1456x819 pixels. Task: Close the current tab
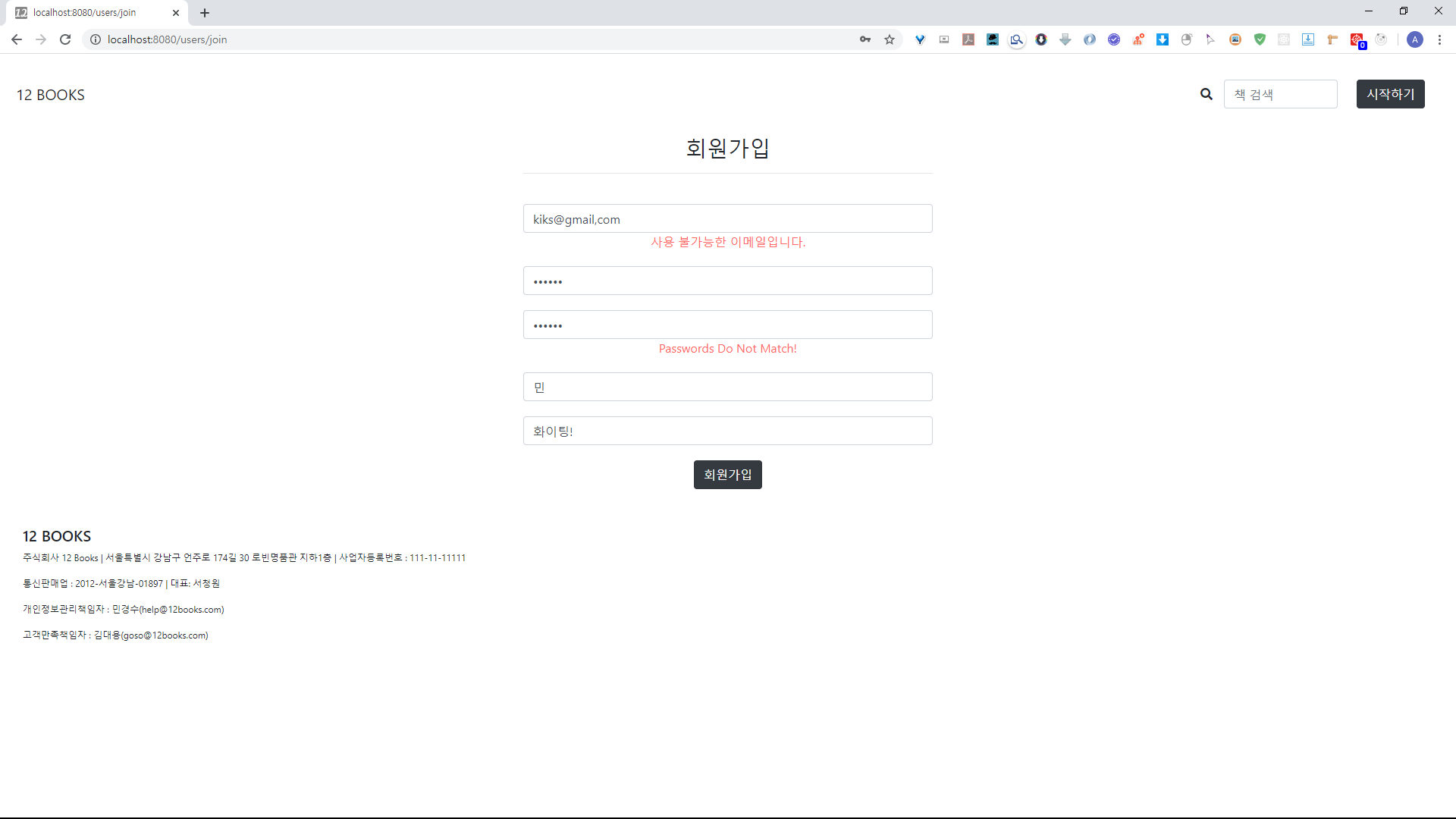[176, 13]
